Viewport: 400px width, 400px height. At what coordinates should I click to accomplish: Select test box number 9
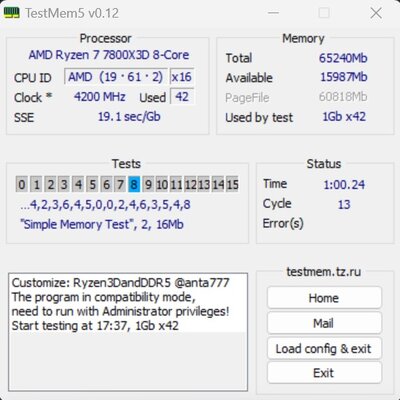(x=148, y=184)
